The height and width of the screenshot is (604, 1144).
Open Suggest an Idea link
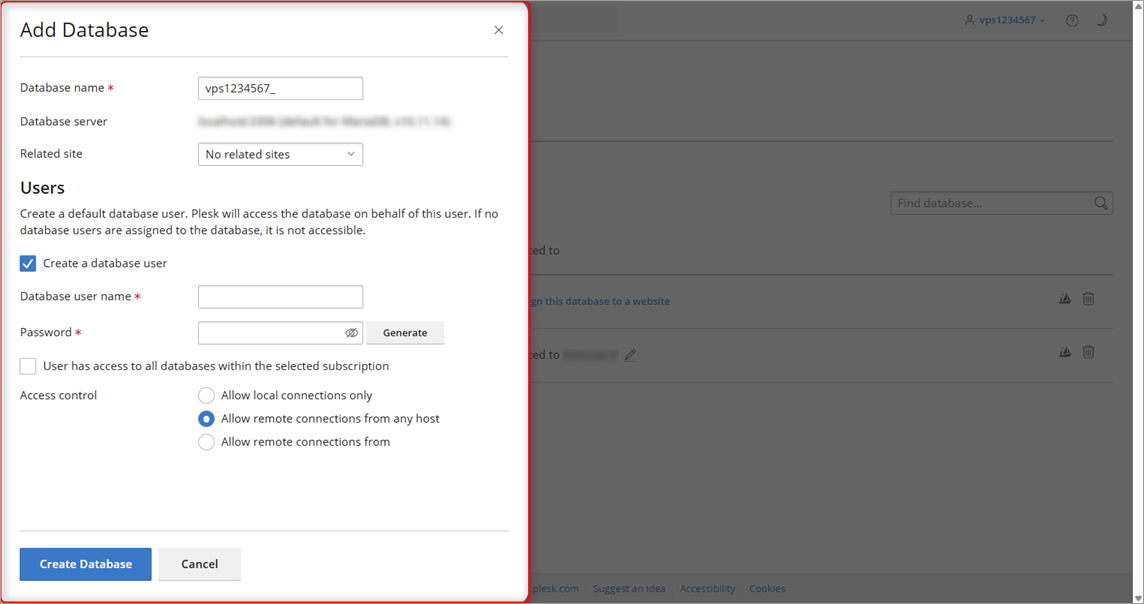tap(629, 589)
